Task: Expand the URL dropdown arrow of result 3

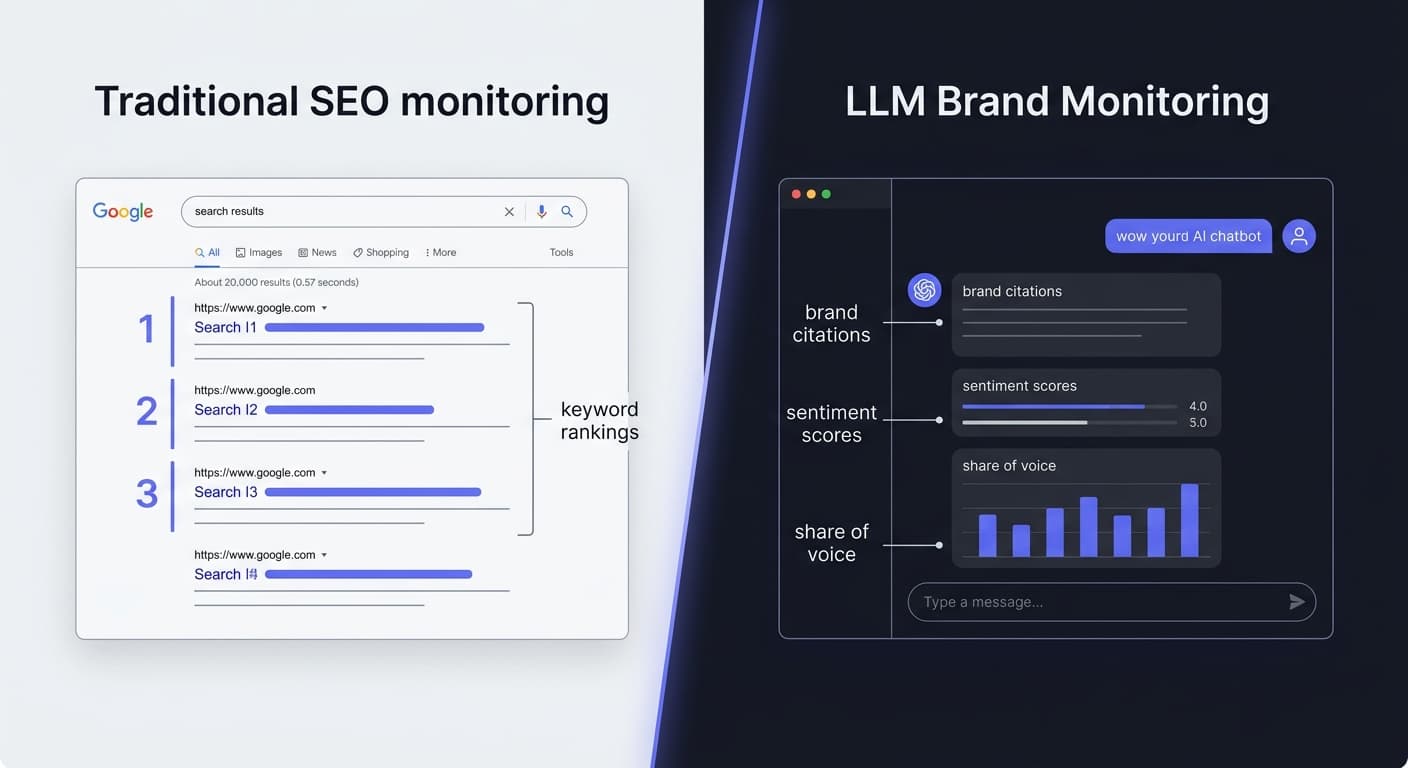Action: tap(324, 473)
